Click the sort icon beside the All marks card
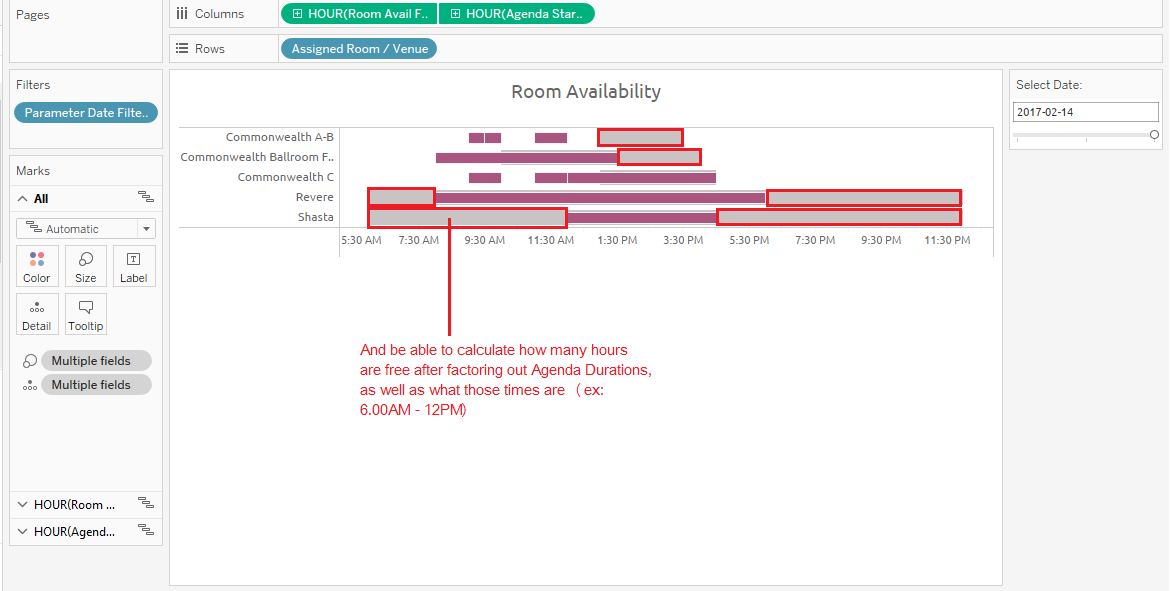Image resolution: width=1171 pixels, height=591 pixels. pos(146,197)
